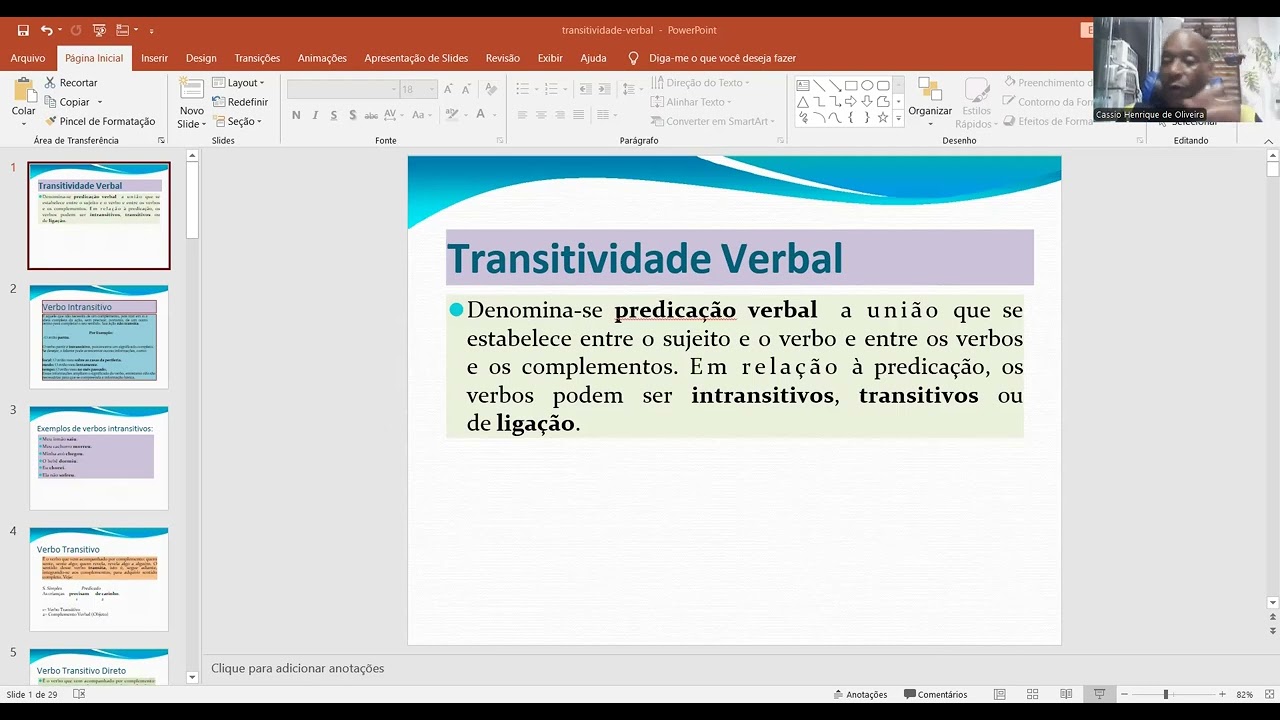Open the undo history dropdown arrow
1280x720 pixels.
tap(59, 31)
